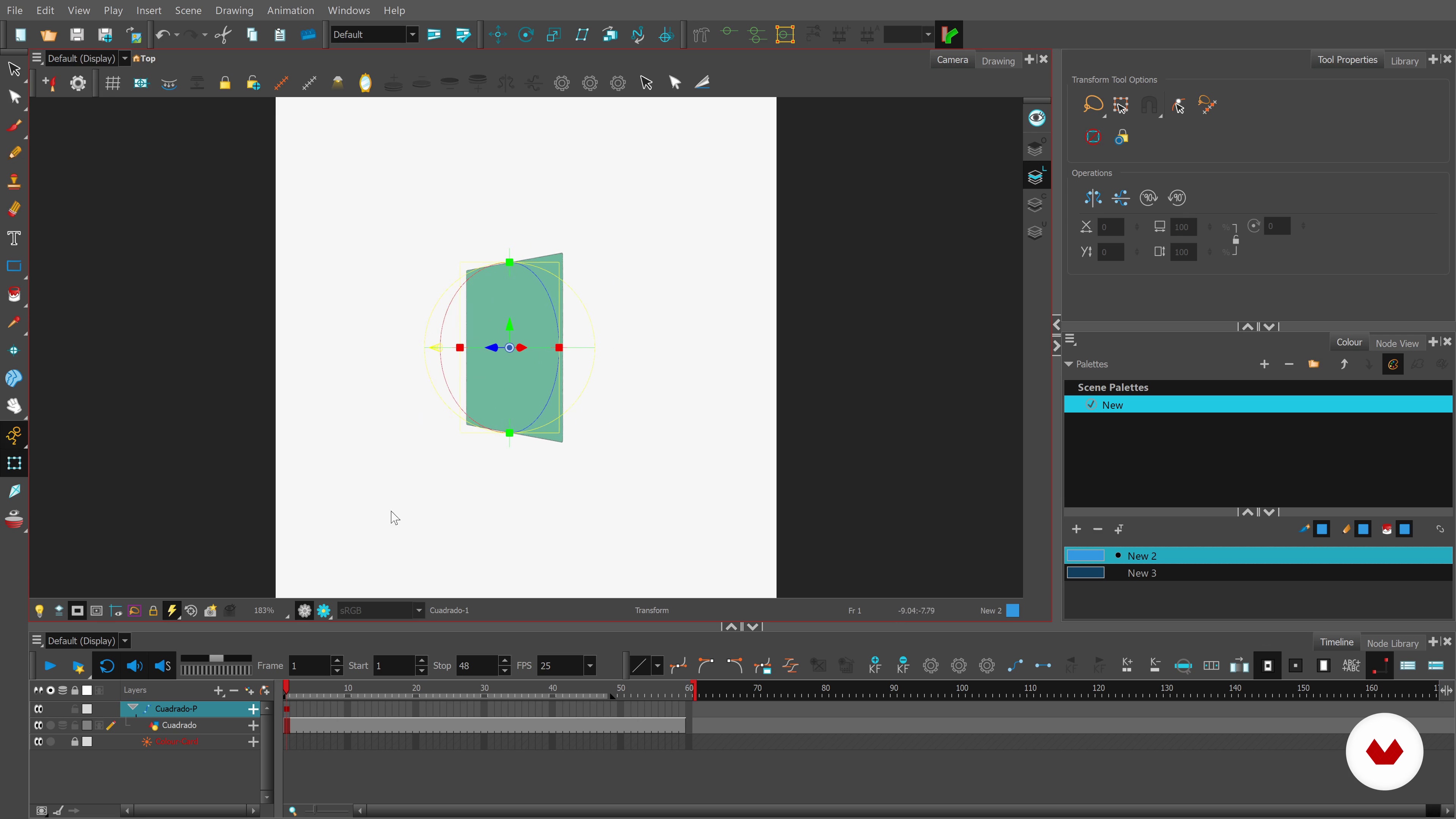Collapse the Palettes section triangle
The image size is (1456, 819).
pos(1069,364)
